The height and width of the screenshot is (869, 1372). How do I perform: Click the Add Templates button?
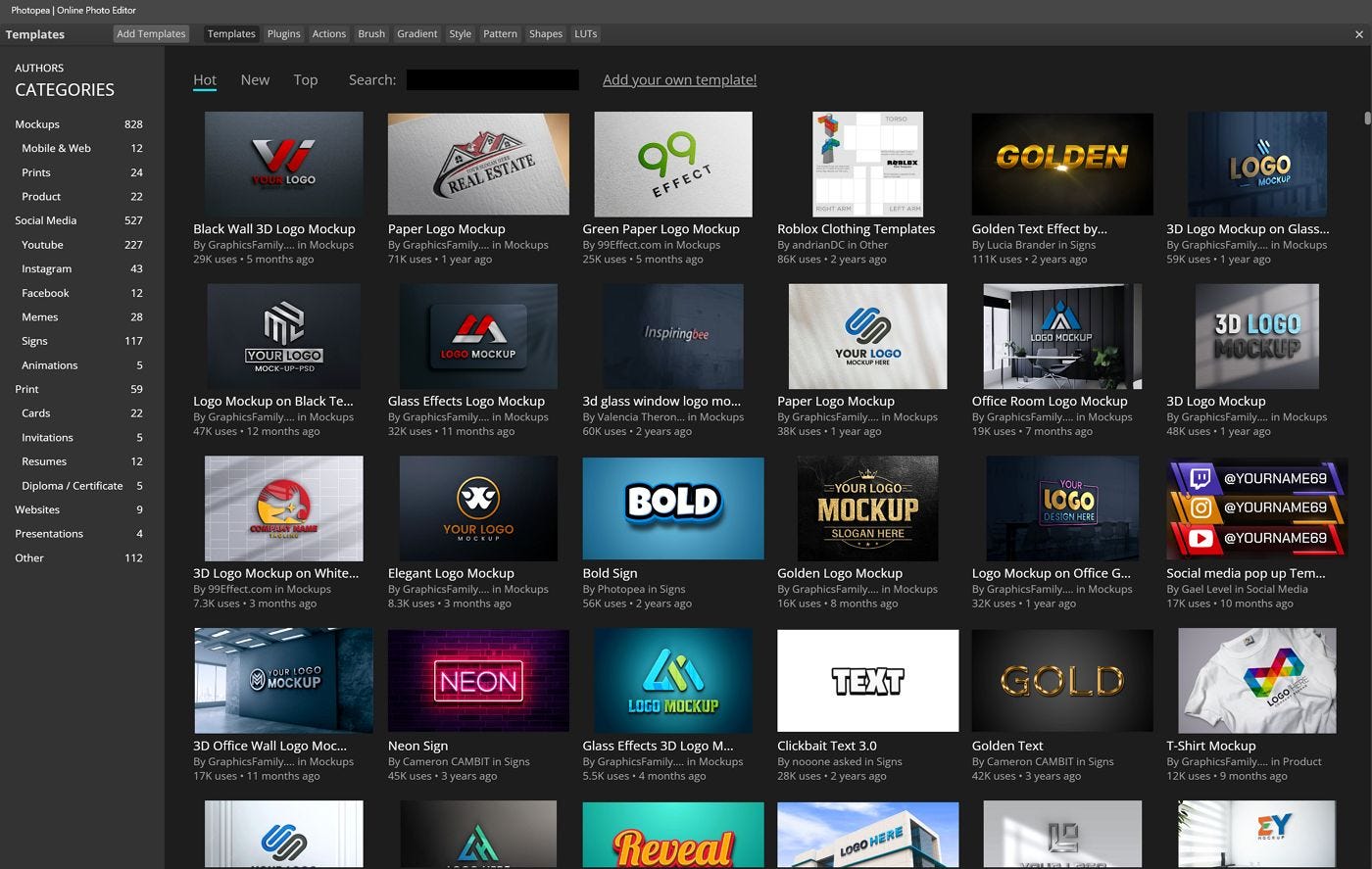[151, 33]
